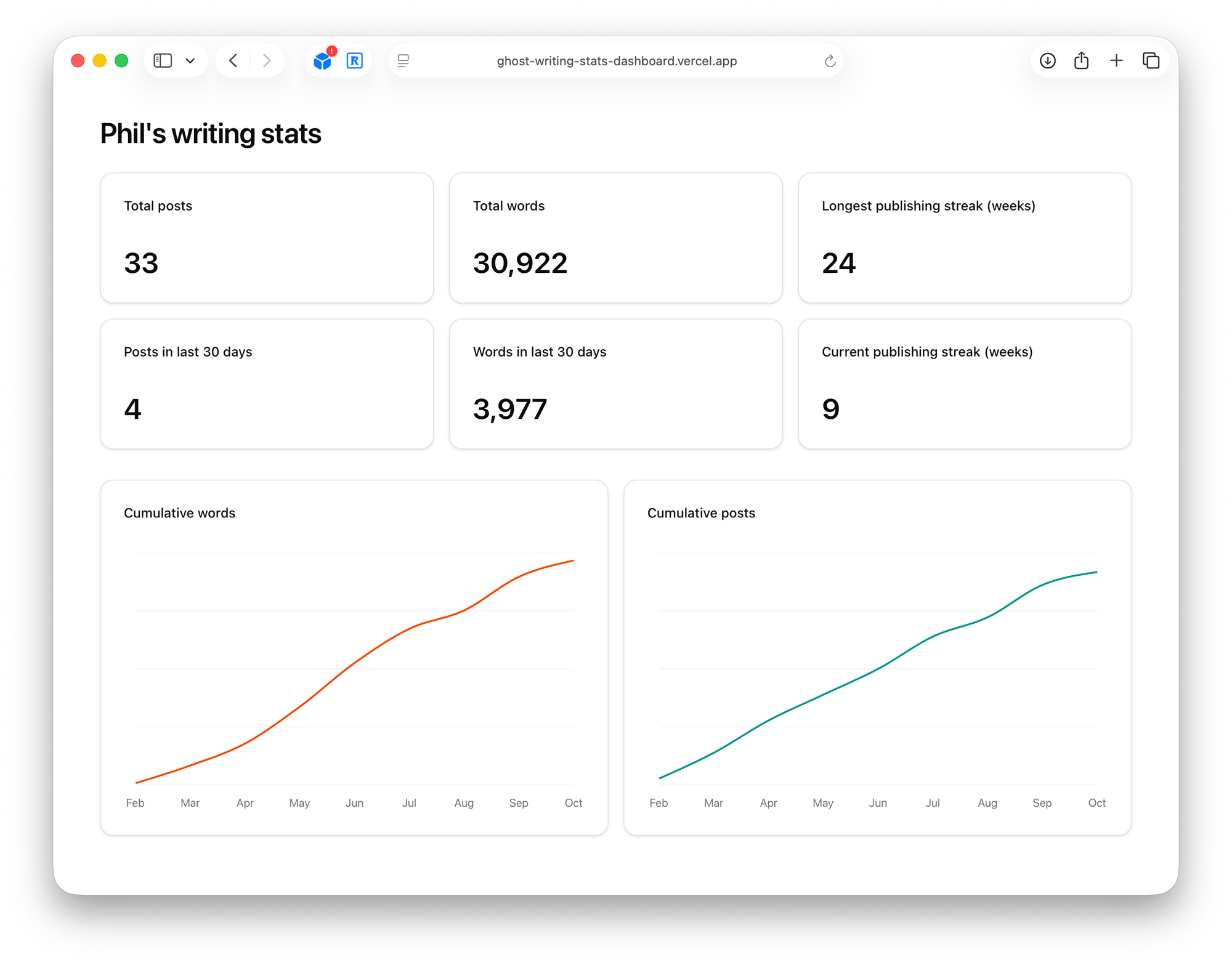Reload the page with the refresh icon
This screenshot has width=1232, height=965.
click(x=830, y=60)
